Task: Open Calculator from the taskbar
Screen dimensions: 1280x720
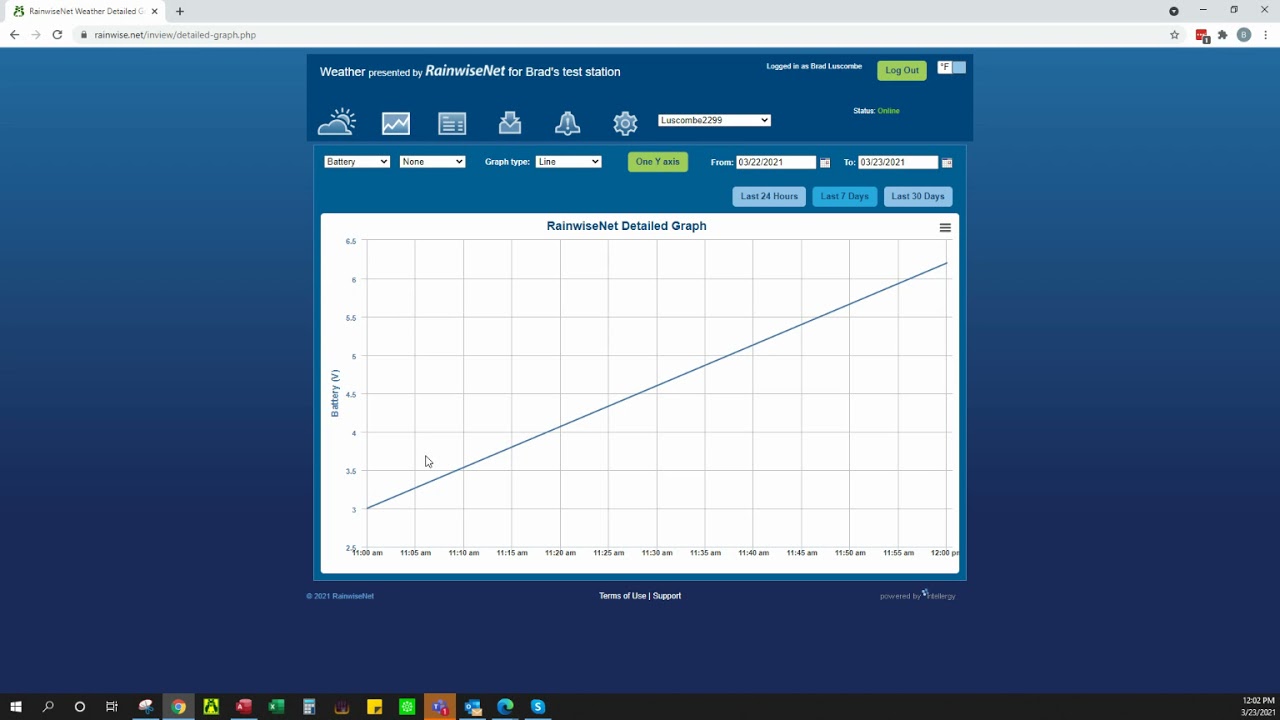Action: point(309,707)
